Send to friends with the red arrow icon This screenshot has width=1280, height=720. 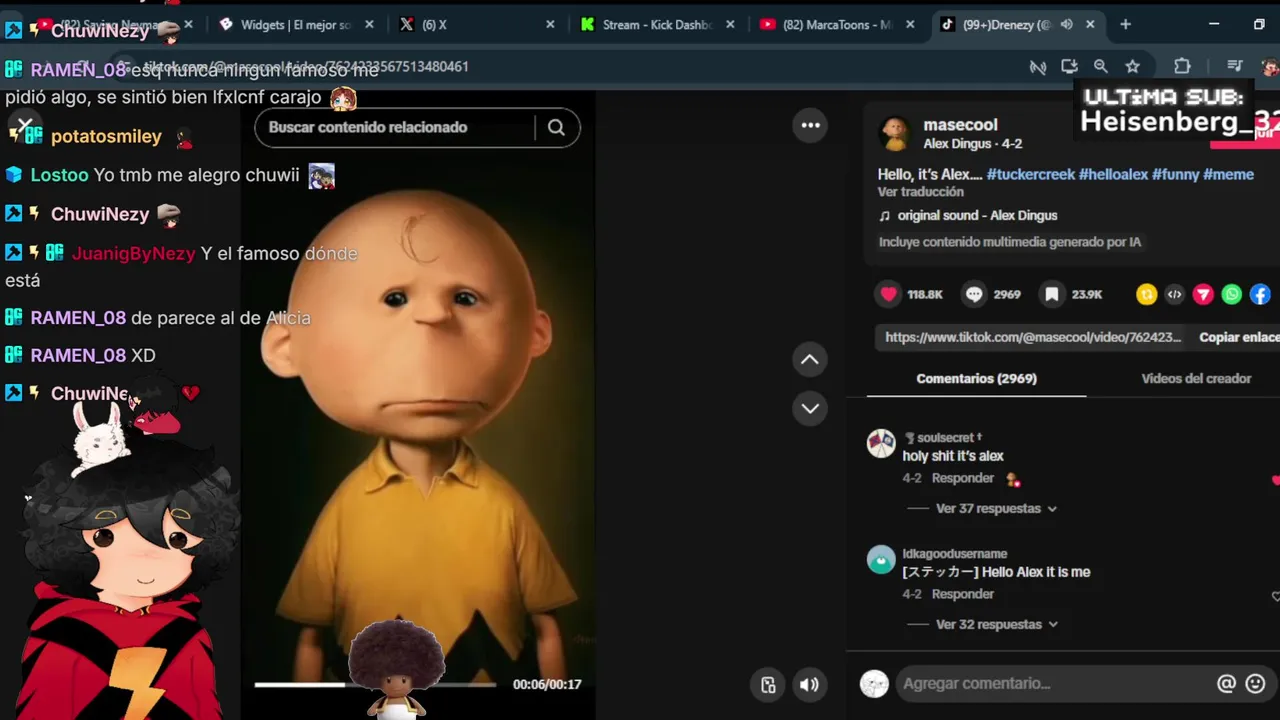coord(1203,294)
